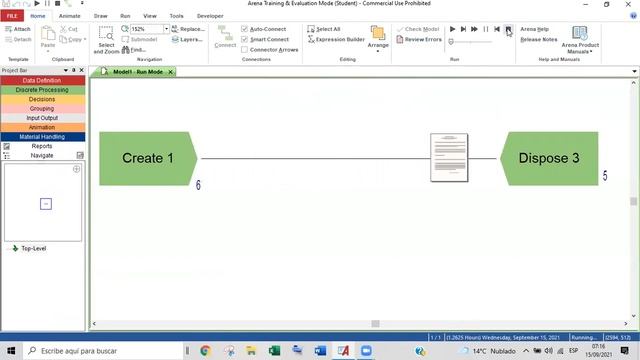Click the Attach template icon

[x=8, y=29]
